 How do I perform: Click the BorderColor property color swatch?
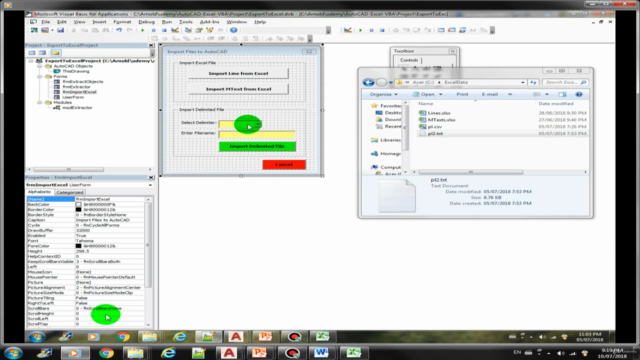[x=78, y=209]
